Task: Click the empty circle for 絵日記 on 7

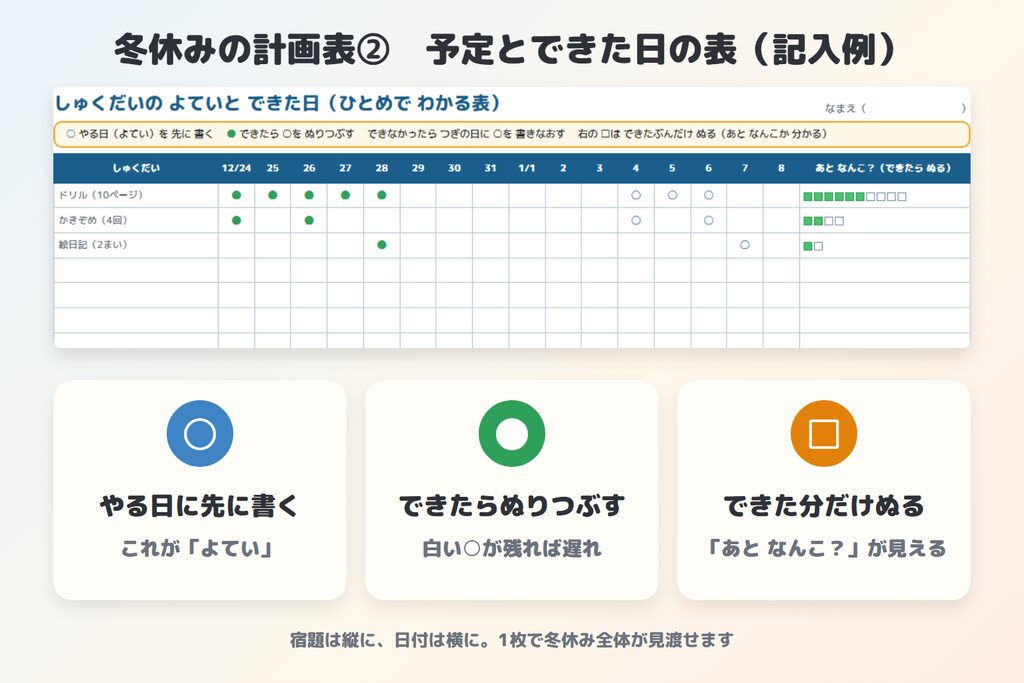Action: tap(744, 245)
